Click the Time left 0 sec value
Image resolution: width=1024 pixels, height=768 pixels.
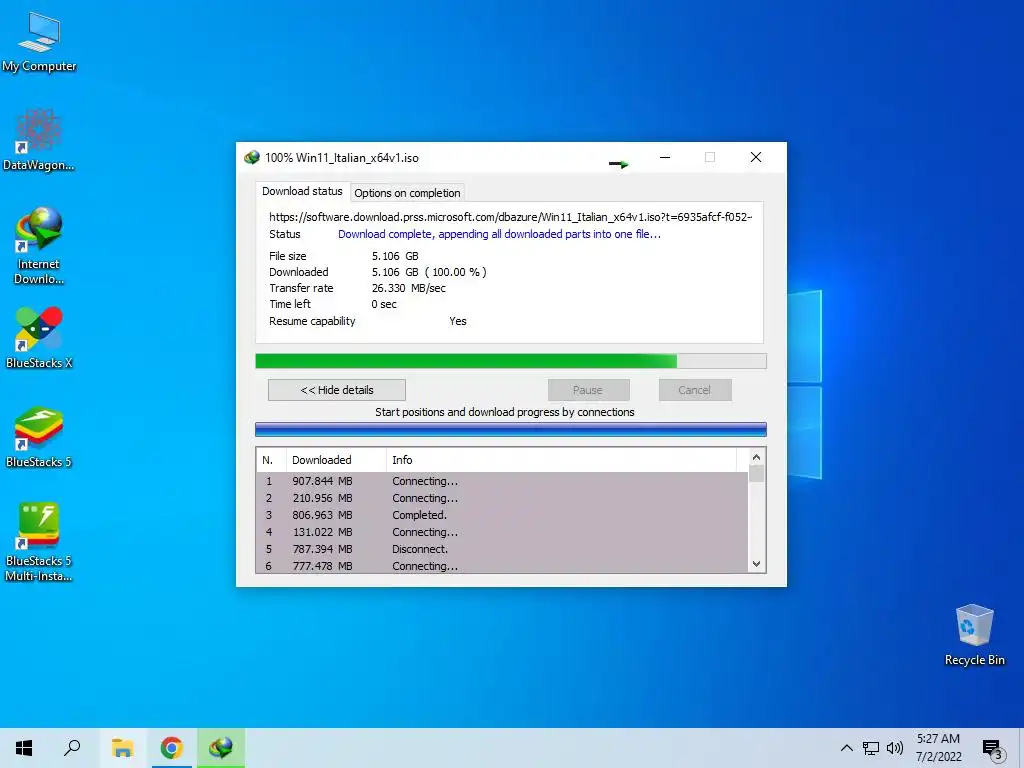384,304
